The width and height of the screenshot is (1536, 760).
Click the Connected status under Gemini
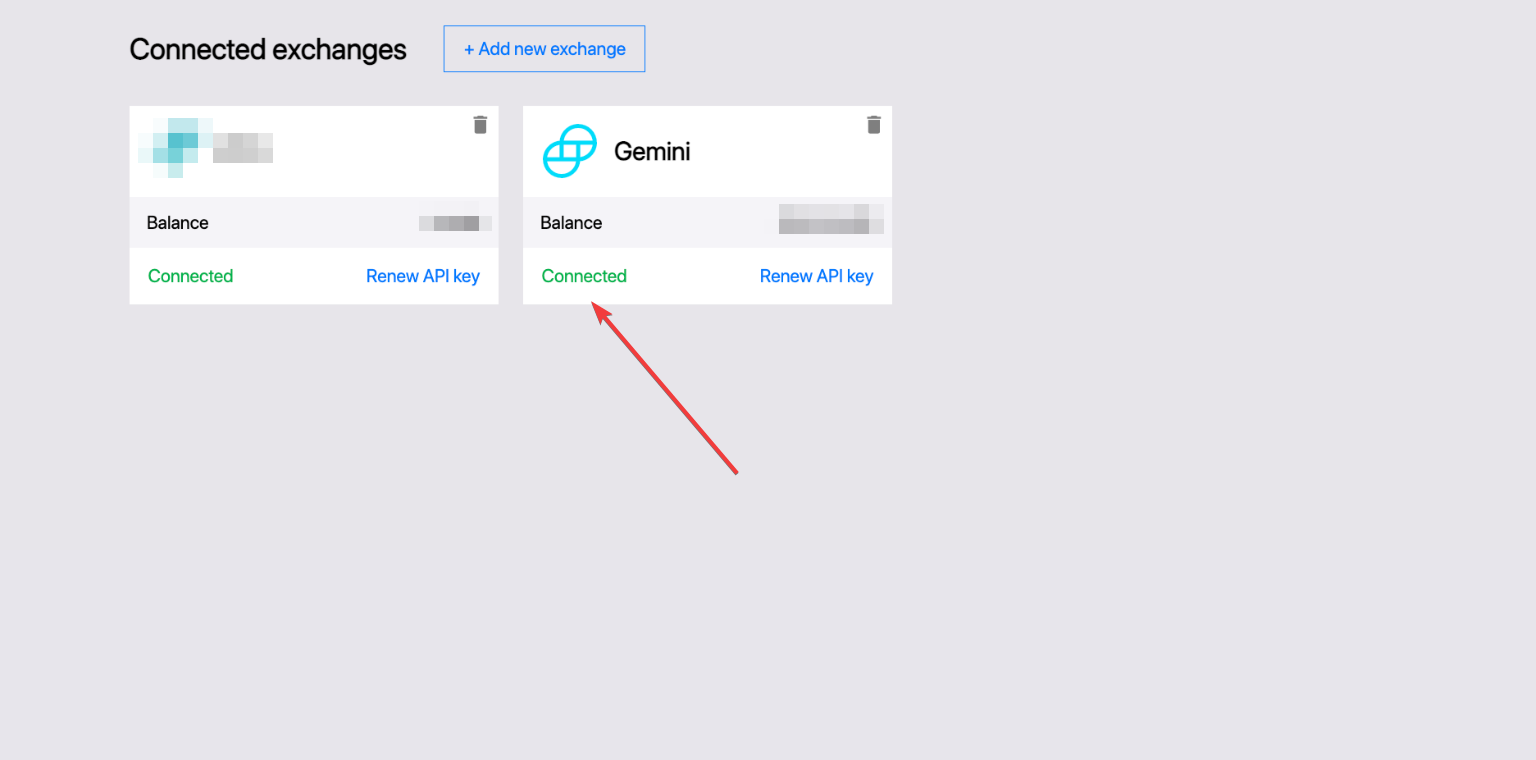pos(584,276)
